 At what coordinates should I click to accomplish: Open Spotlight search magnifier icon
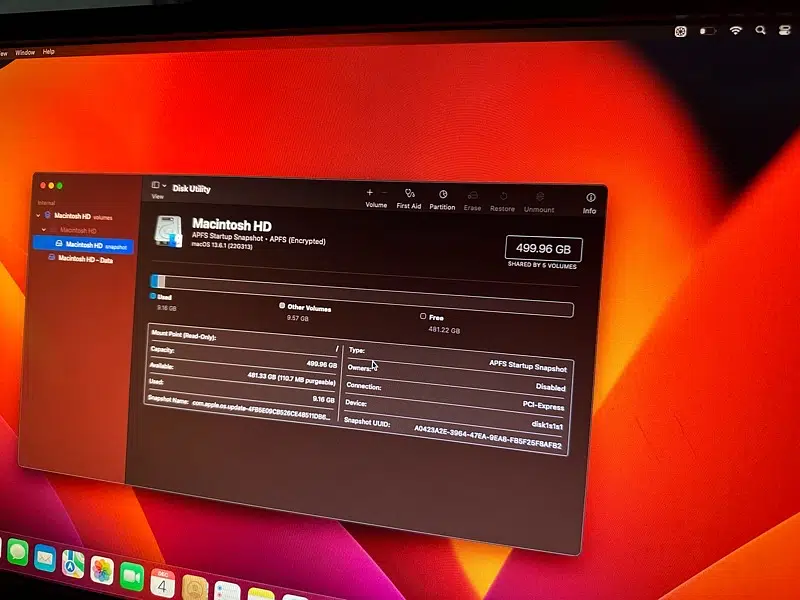[760, 30]
